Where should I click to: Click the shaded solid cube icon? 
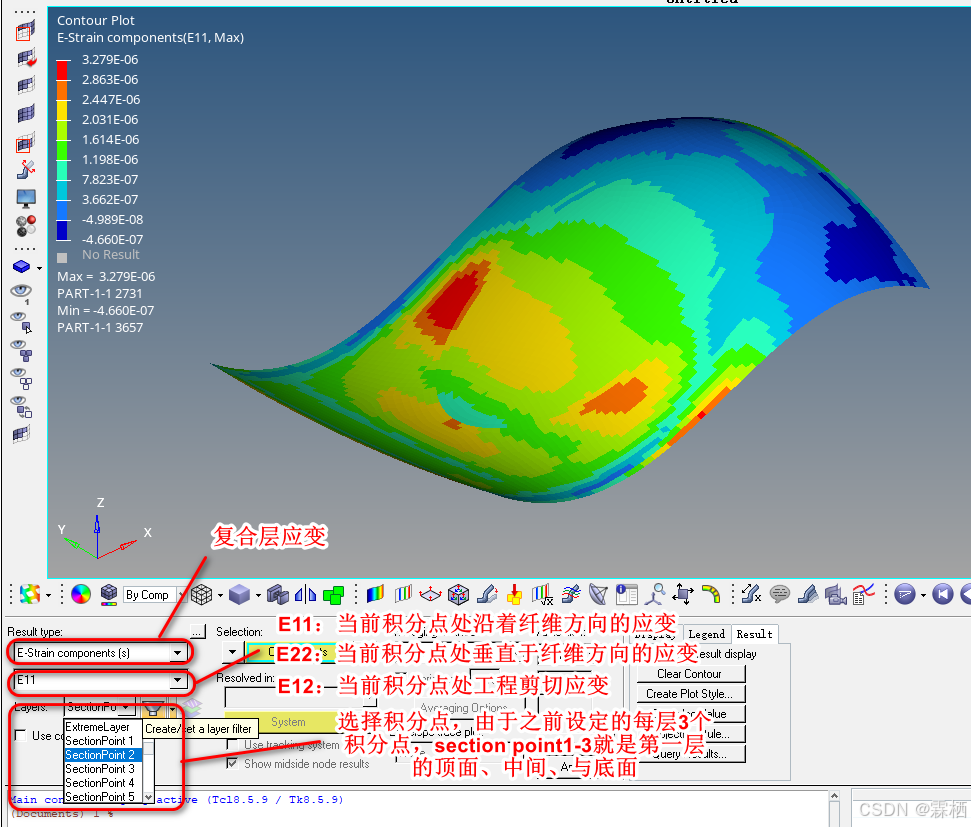239,595
